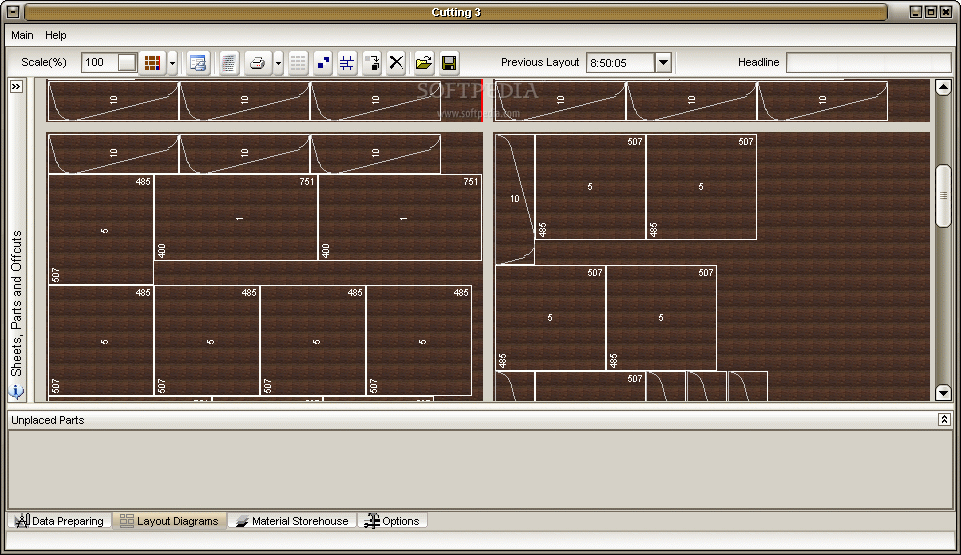Click the scroll up arrow of layout scrollbar
Viewport: 961px width, 555px height.
pyautogui.click(x=943, y=87)
